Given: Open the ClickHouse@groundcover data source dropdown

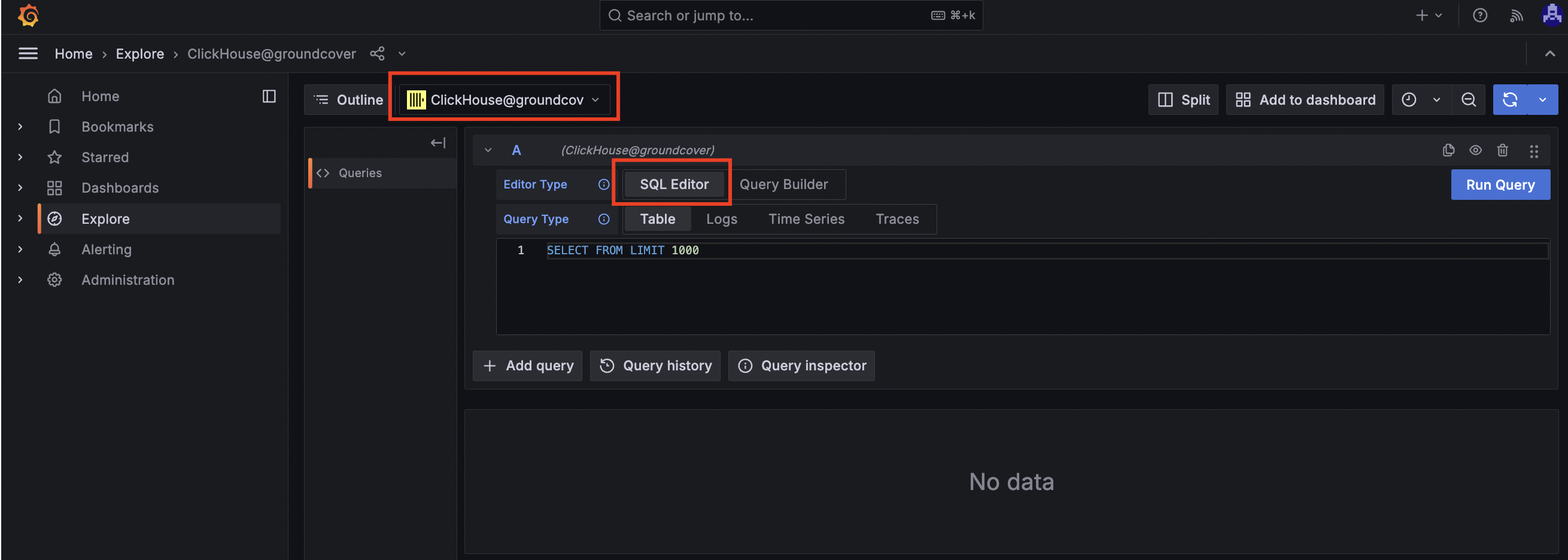Looking at the screenshot, I should [504, 100].
